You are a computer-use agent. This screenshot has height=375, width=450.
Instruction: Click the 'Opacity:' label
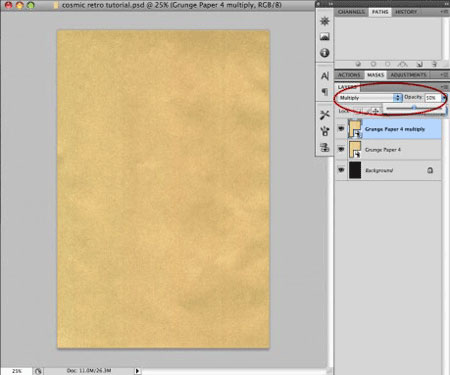coord(413,97)
